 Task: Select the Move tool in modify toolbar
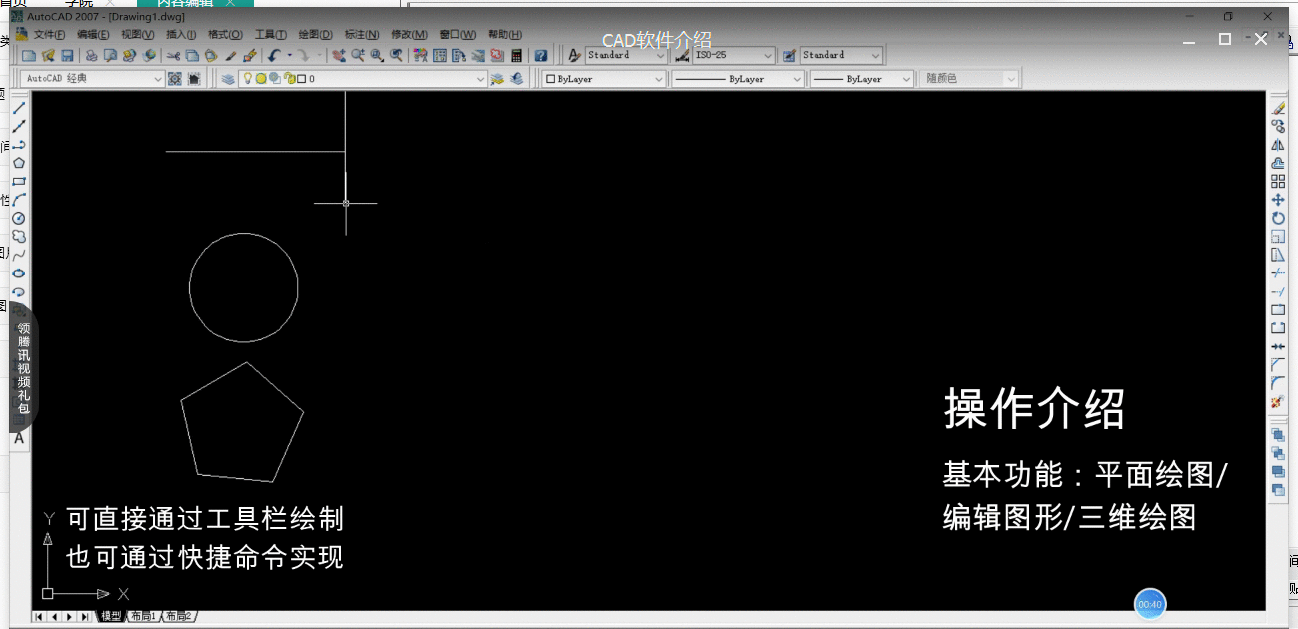point(1278,200)
